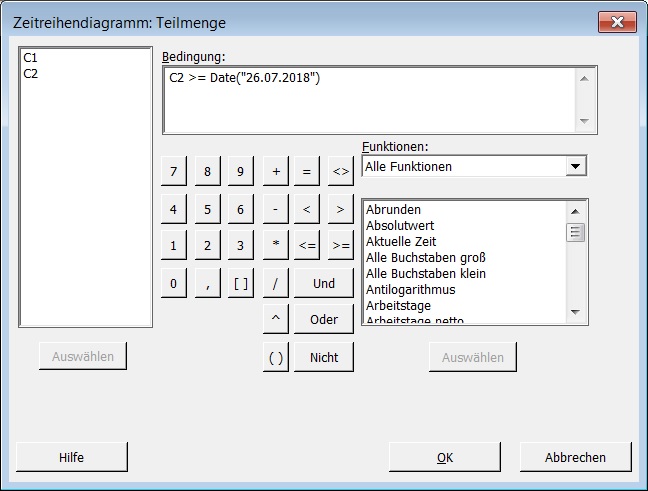Click into the Bedingung text field
Viewport: 648px width, 491px height.
369,100
